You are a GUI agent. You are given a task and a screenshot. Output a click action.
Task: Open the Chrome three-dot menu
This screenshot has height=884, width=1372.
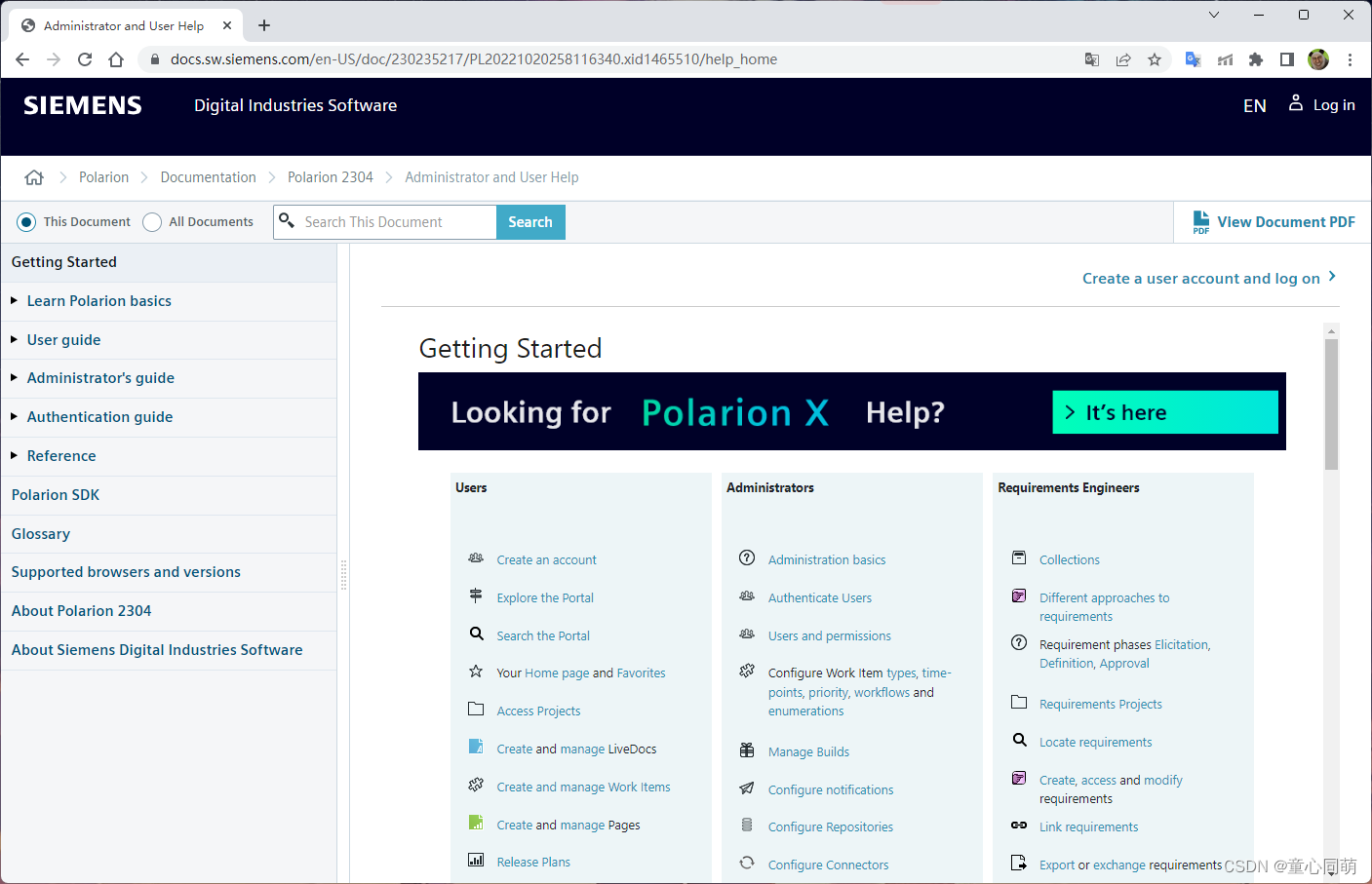(1350, 59)
